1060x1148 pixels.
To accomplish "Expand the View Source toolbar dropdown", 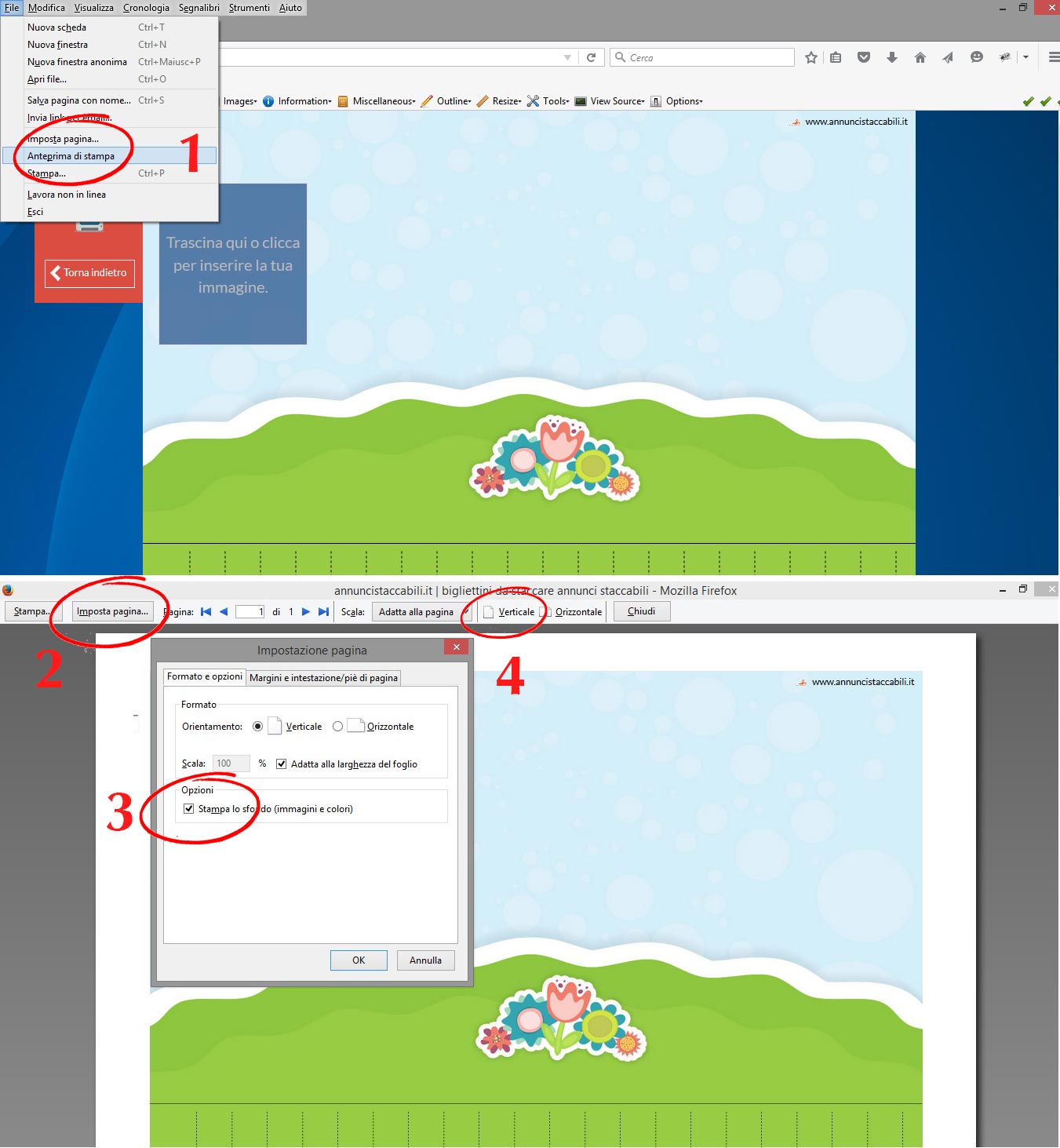I will click(617, 101).
